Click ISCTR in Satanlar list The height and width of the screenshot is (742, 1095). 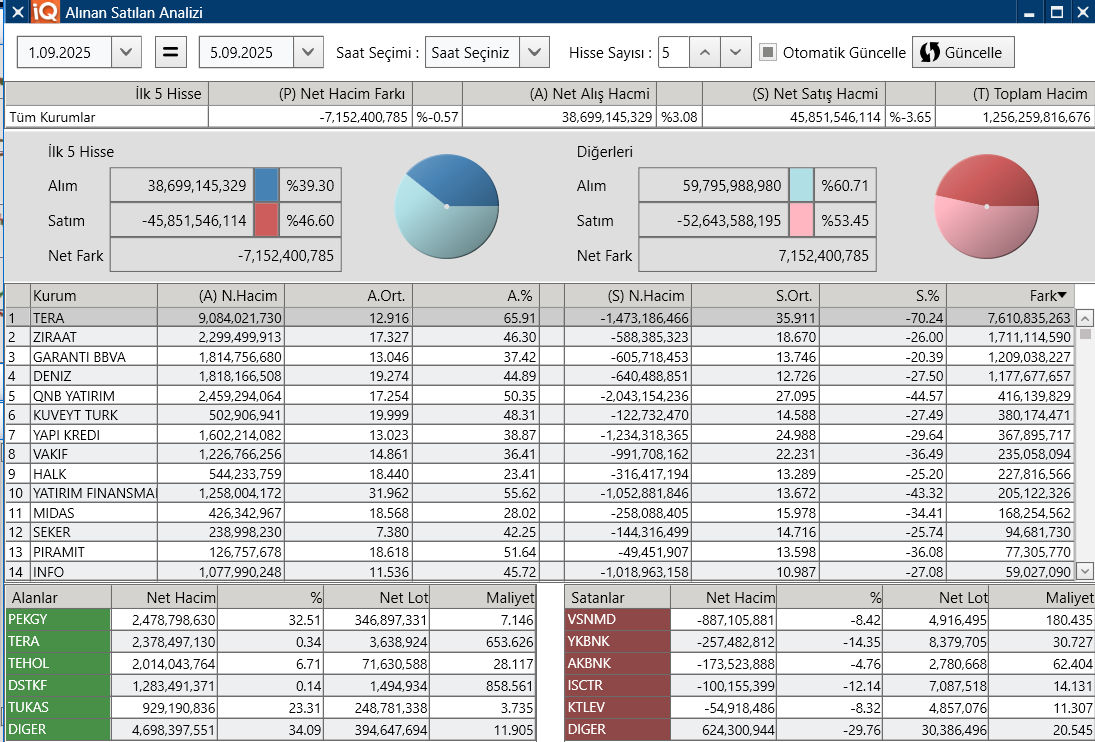[617, 685]
